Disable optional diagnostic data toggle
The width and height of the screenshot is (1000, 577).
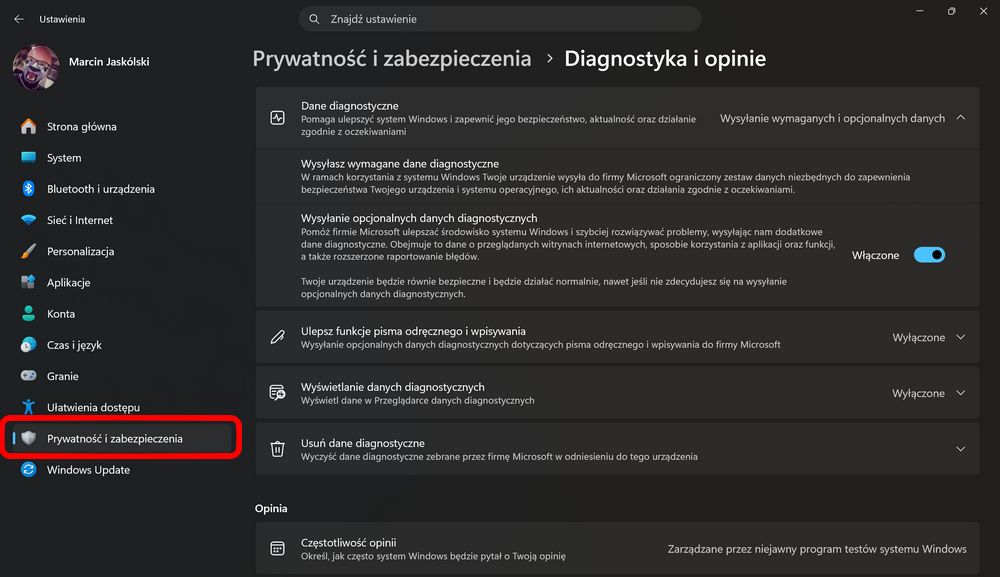point(929,255)
